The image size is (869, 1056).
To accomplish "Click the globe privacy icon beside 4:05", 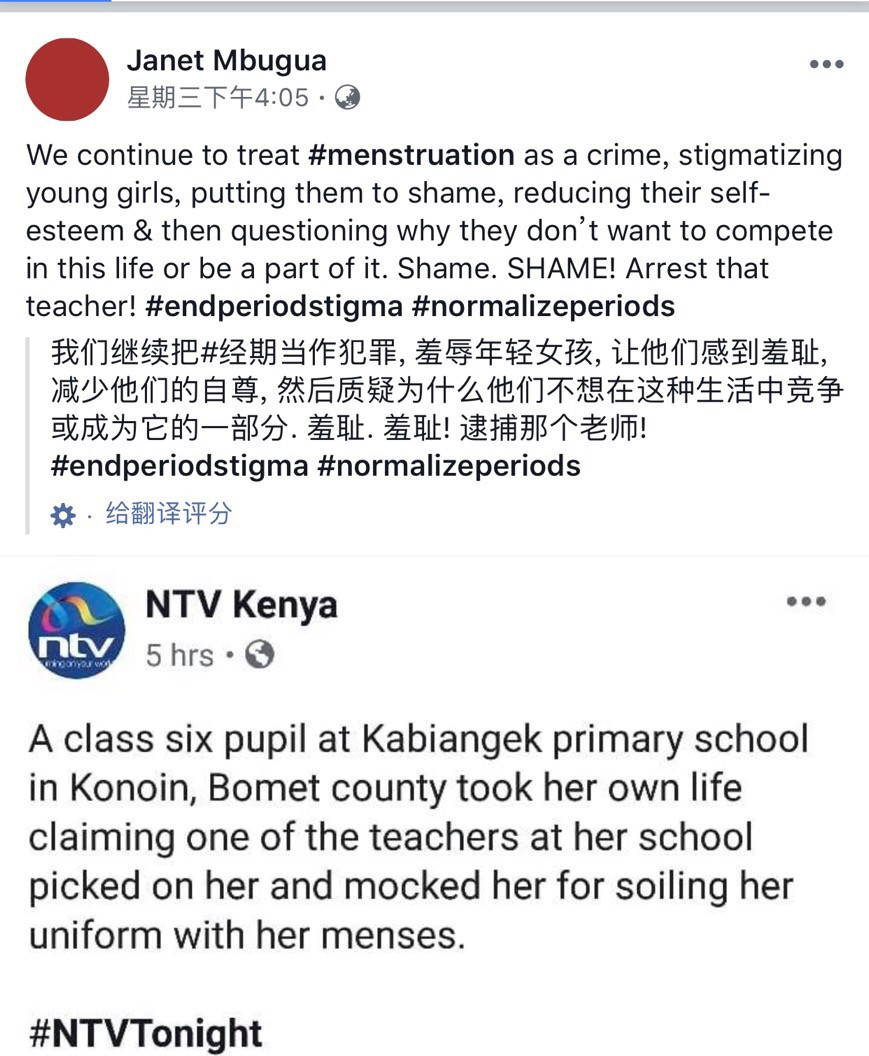I will tap(348, 98).
